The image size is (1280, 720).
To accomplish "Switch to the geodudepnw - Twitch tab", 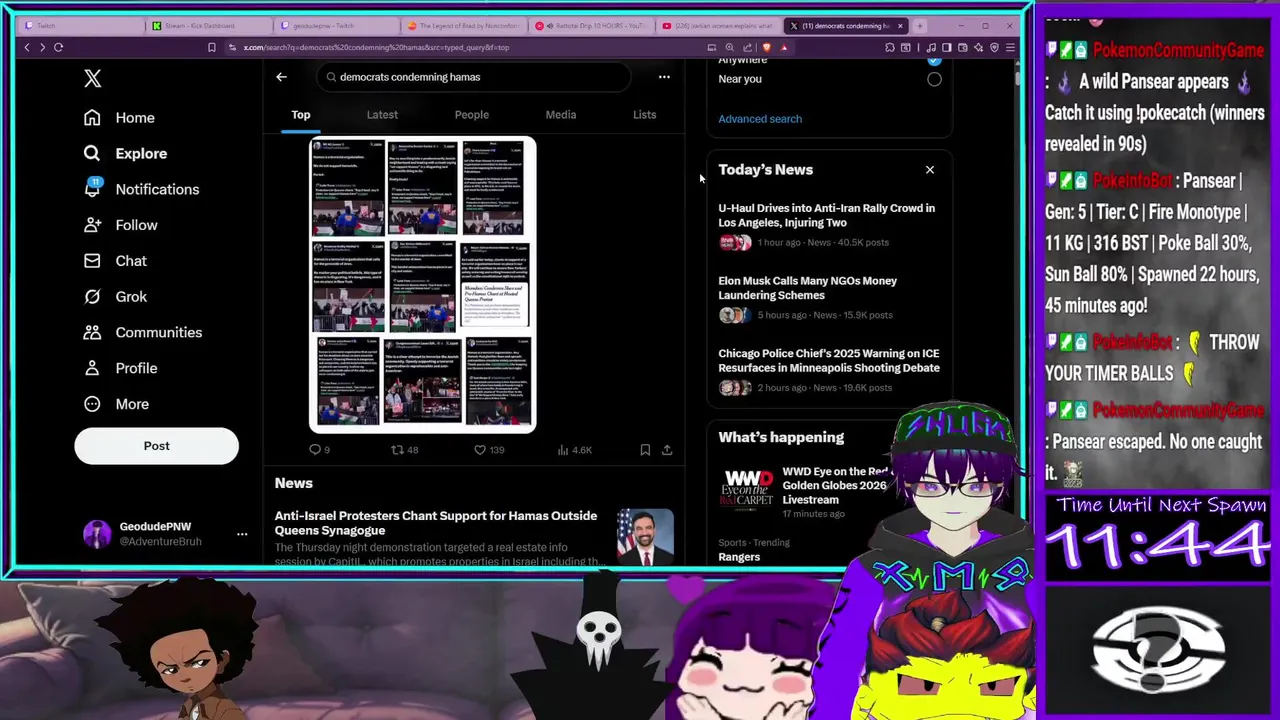I will [337, 25].
